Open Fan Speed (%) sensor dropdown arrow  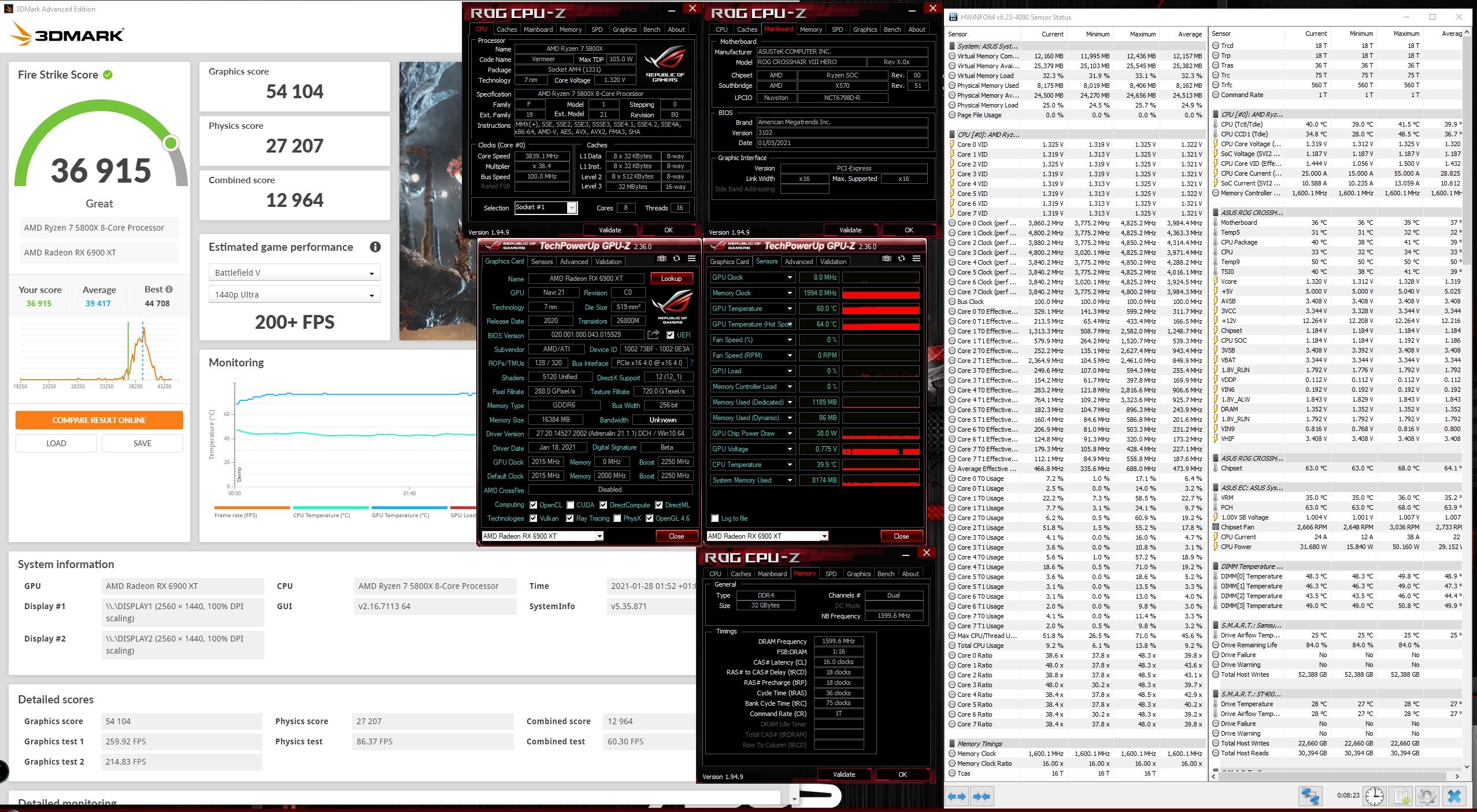pos(790,340)
